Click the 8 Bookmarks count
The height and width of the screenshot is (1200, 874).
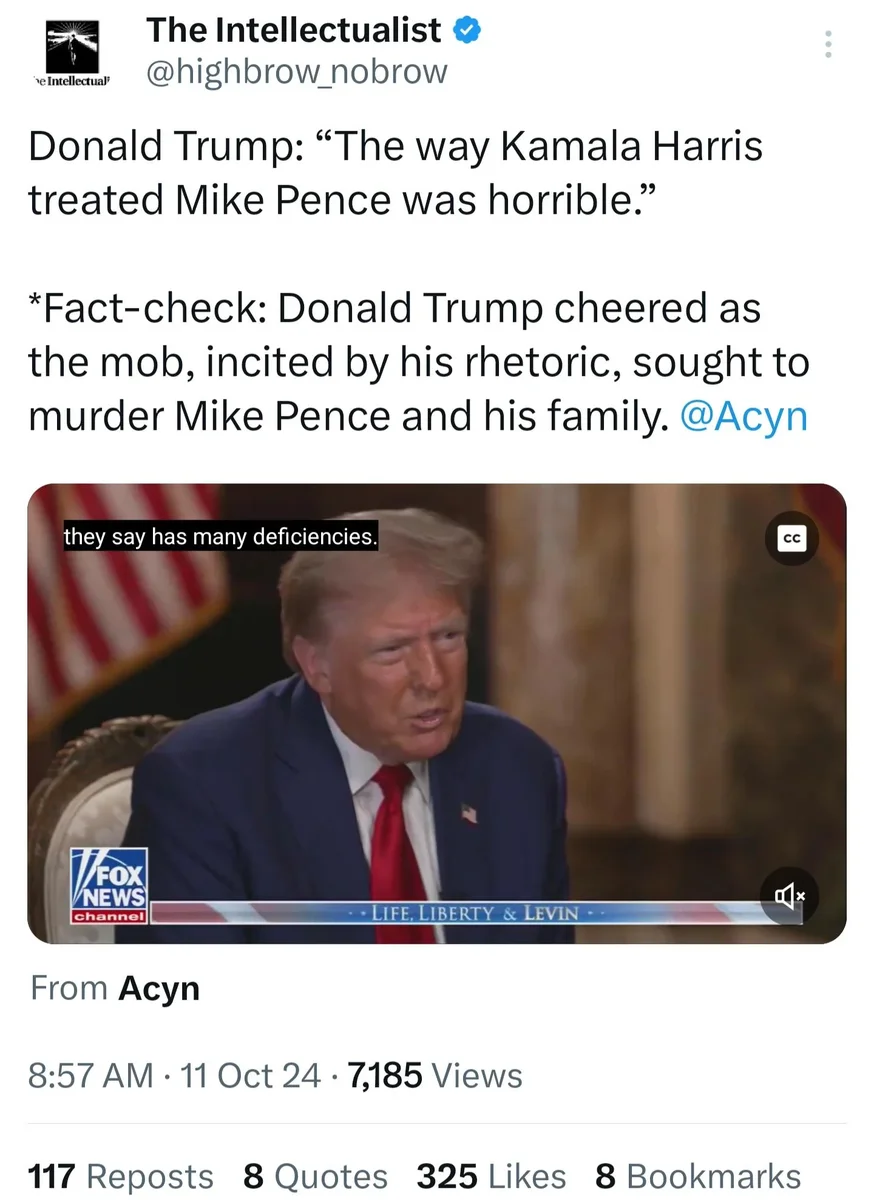(x=698, y=1176)
